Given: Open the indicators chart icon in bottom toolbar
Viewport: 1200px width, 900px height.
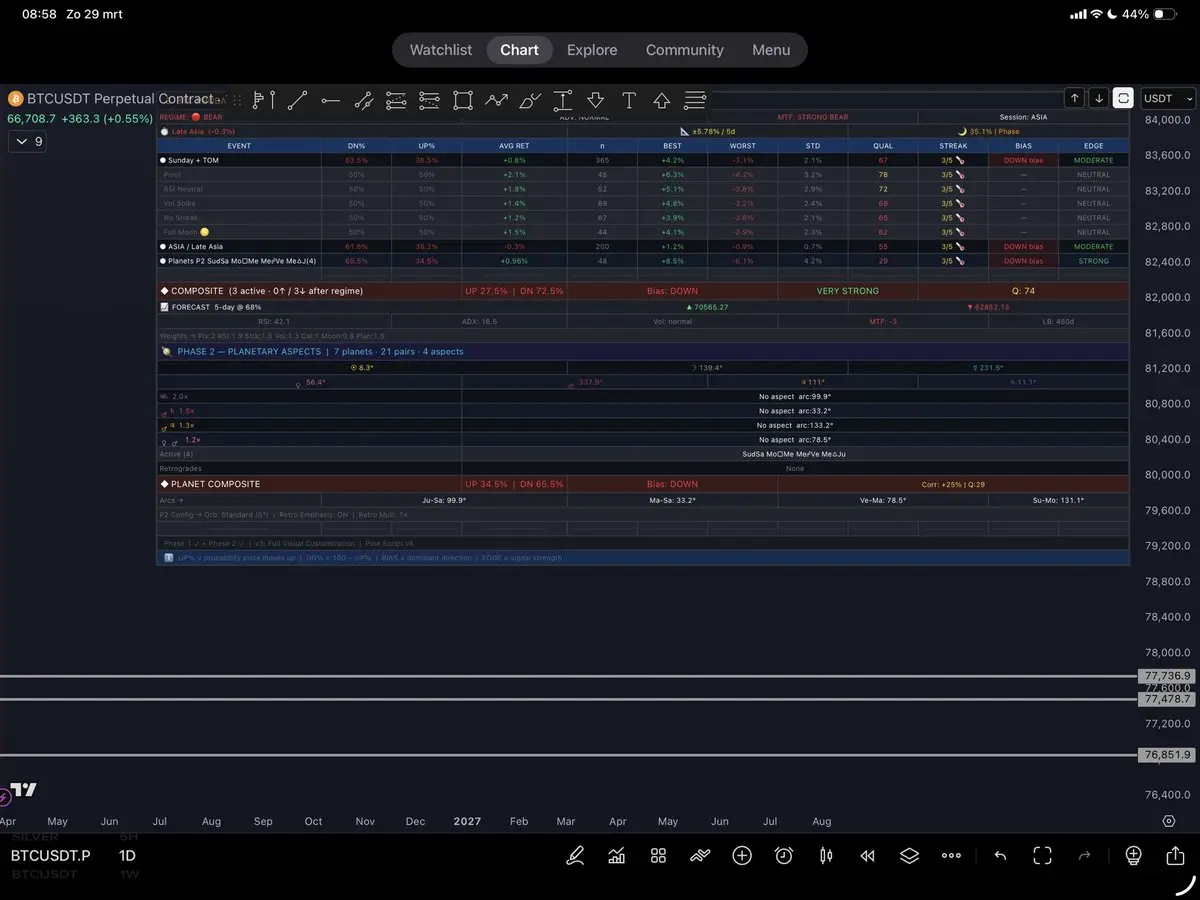Looking at the screenshot, I should [617, 856].
